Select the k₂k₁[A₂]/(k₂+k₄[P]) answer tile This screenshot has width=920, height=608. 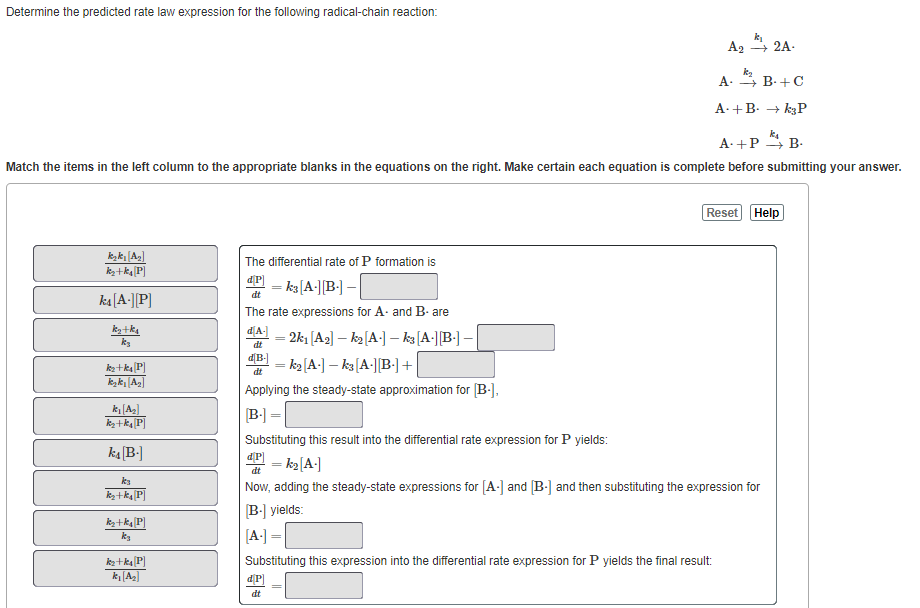click(125, 263)
